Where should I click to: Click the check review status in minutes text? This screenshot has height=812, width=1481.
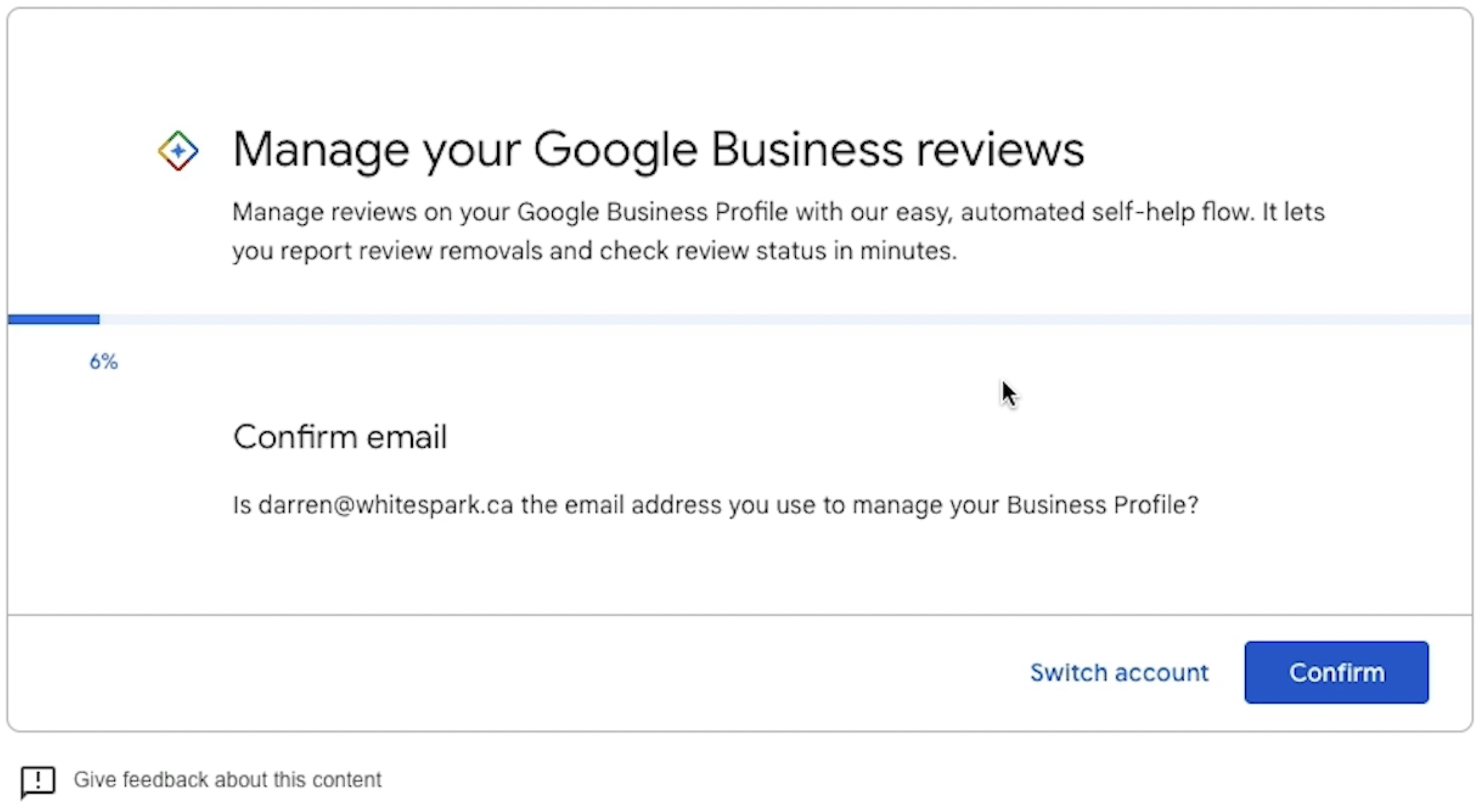[x=777, y=251]
